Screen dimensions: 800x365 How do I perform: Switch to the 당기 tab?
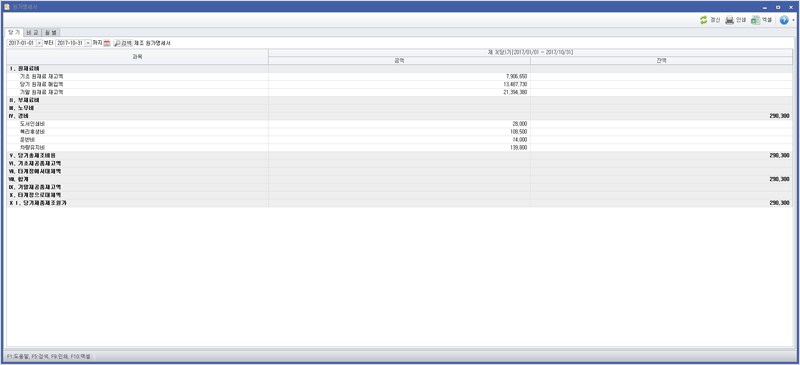(14, 32)
